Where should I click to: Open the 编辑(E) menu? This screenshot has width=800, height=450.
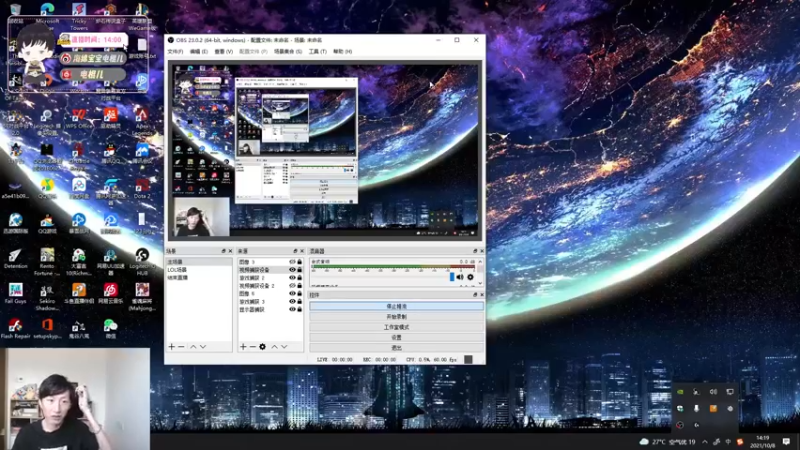[198, 52]
